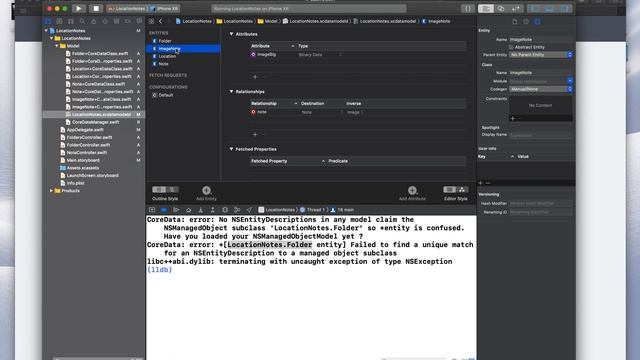This screenshot has width=640, height=360.
Task: Open the Module dropdown
Action: pos(569,81)
